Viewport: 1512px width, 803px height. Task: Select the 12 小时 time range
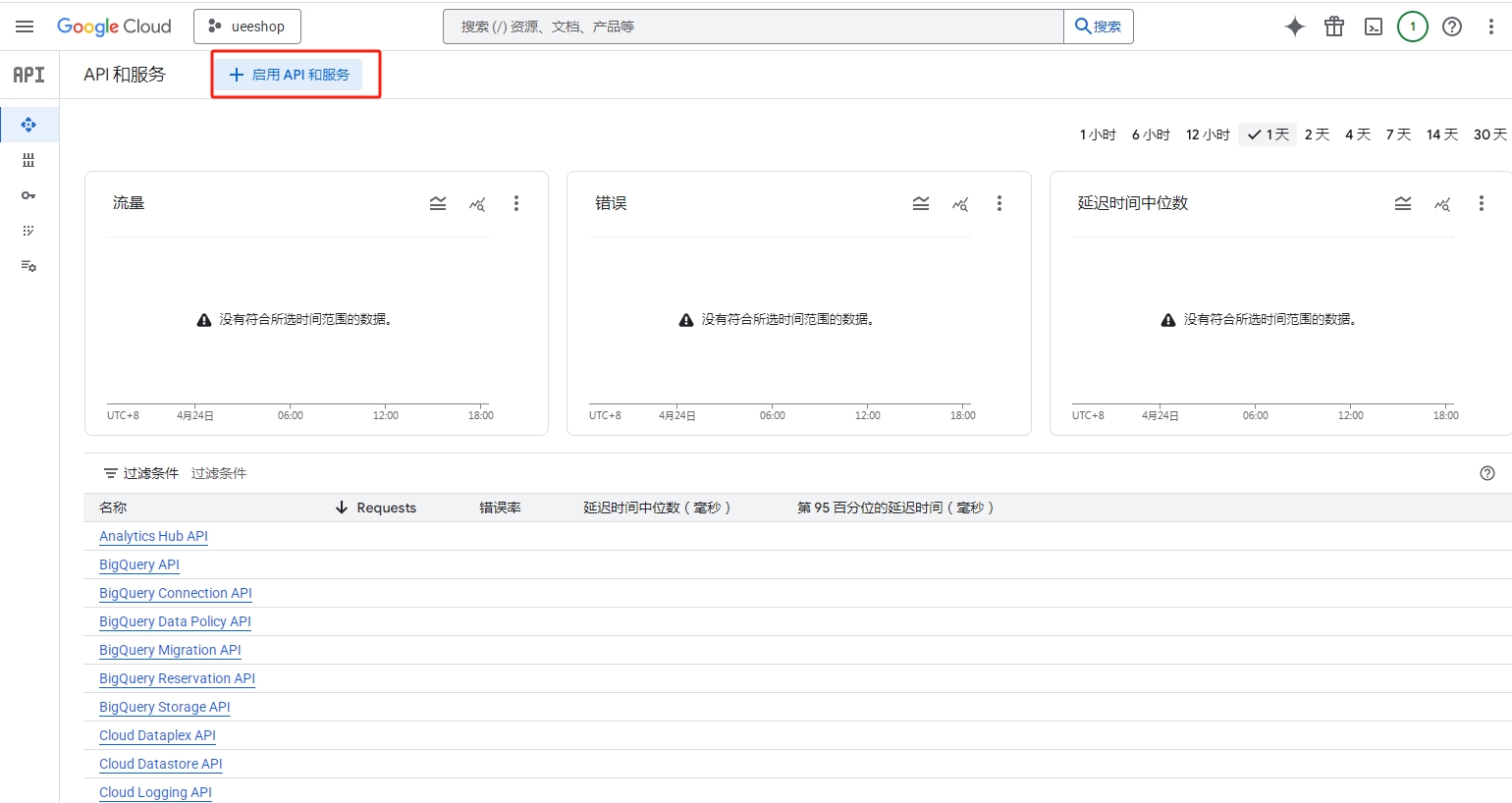pos(1208,134)
